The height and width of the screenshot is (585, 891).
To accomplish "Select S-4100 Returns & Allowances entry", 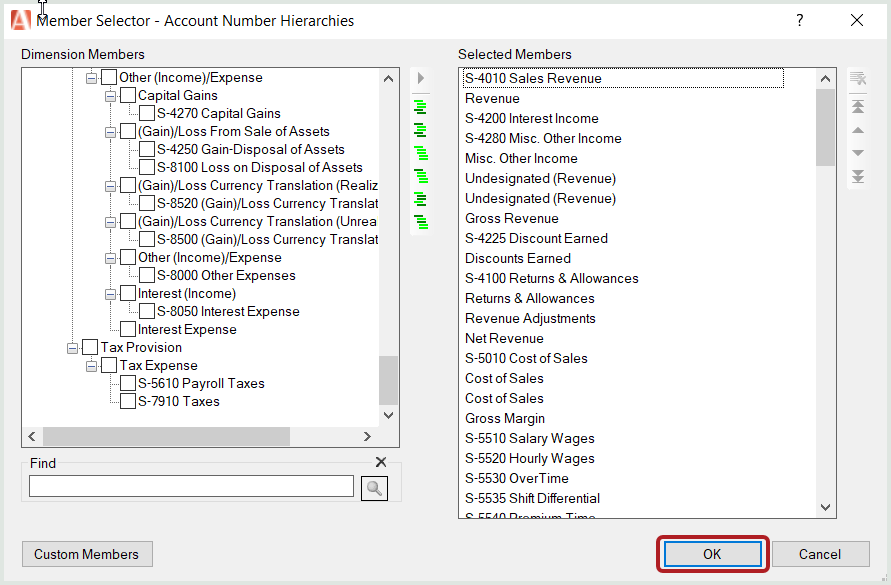I will coord(552,278).
